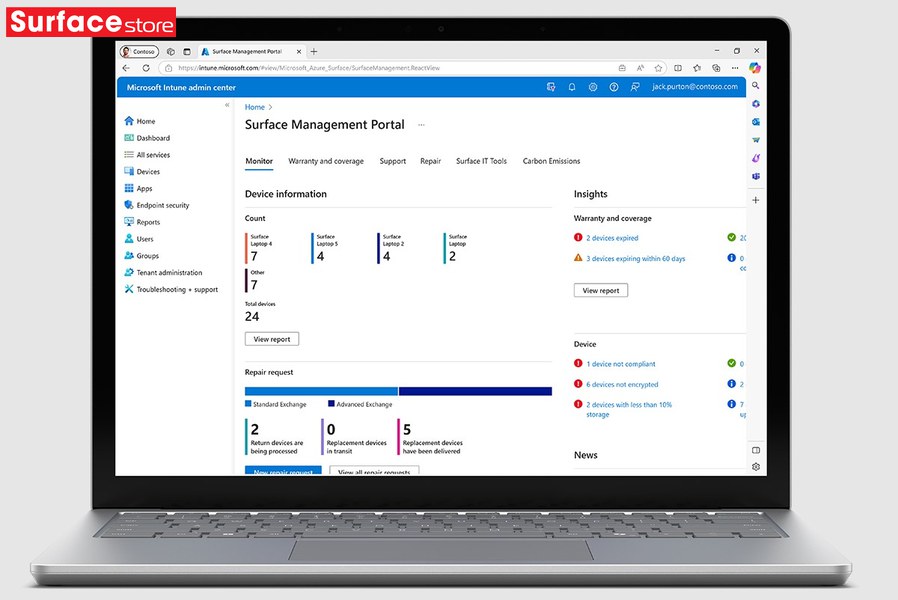Open Troubleshooting + support in the sidebar

click(x=171, y=290)
